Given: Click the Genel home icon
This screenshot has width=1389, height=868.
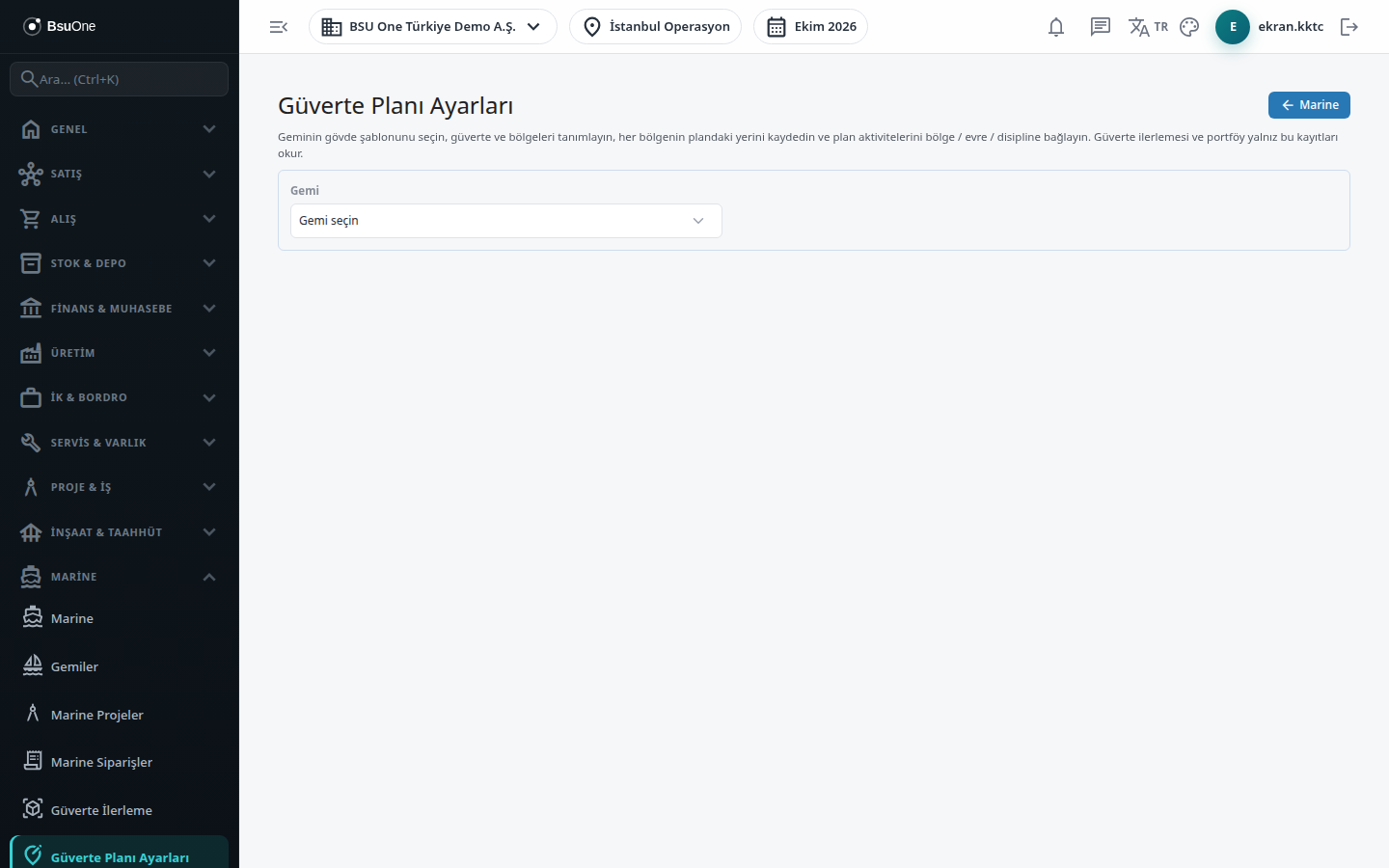Looking at the screenshot, I should [31, 129].
